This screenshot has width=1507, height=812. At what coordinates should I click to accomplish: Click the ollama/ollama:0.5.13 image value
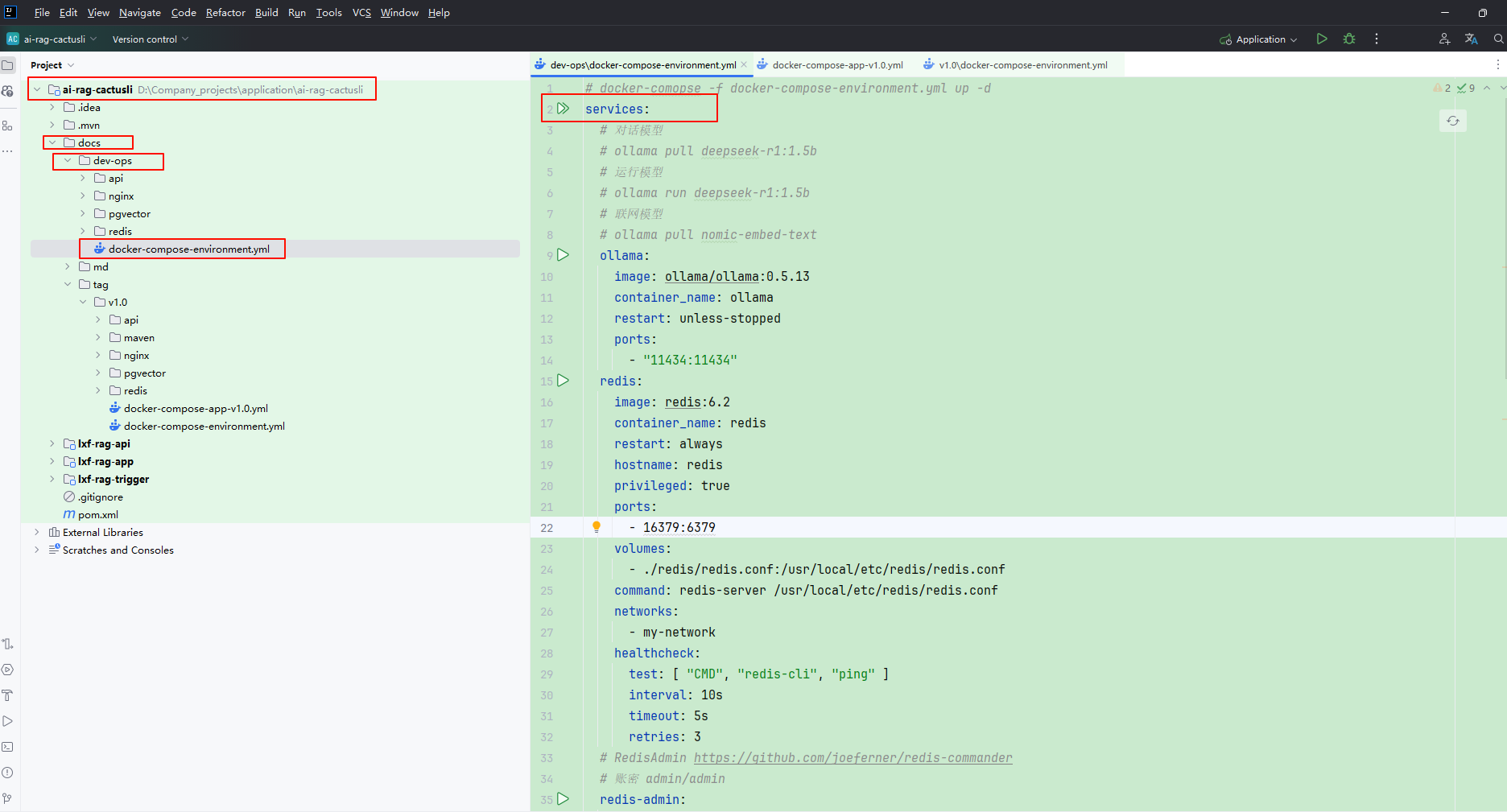tap(737, 276)
